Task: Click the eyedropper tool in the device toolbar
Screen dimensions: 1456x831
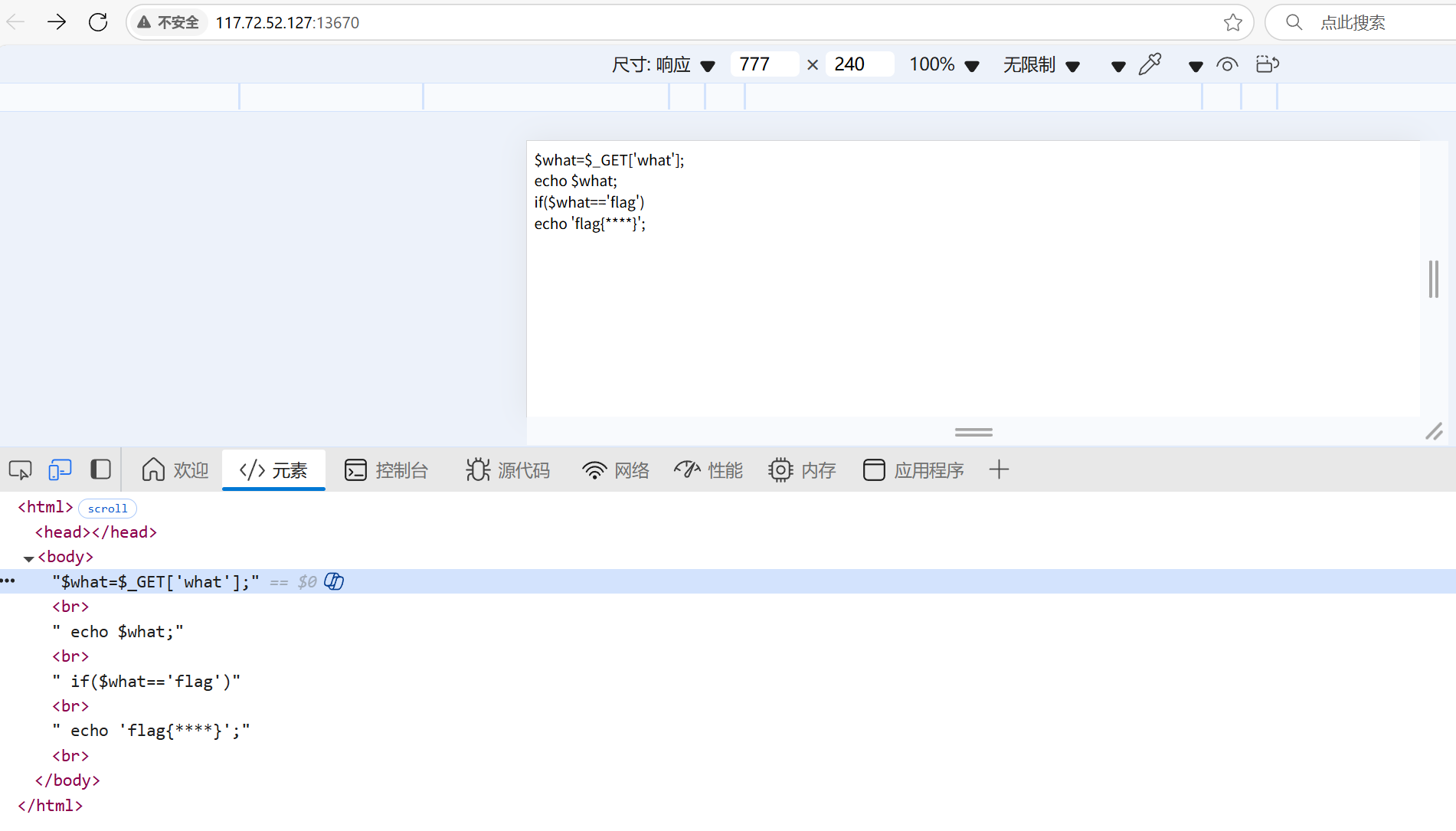Action: click(x=1150, y=64)
